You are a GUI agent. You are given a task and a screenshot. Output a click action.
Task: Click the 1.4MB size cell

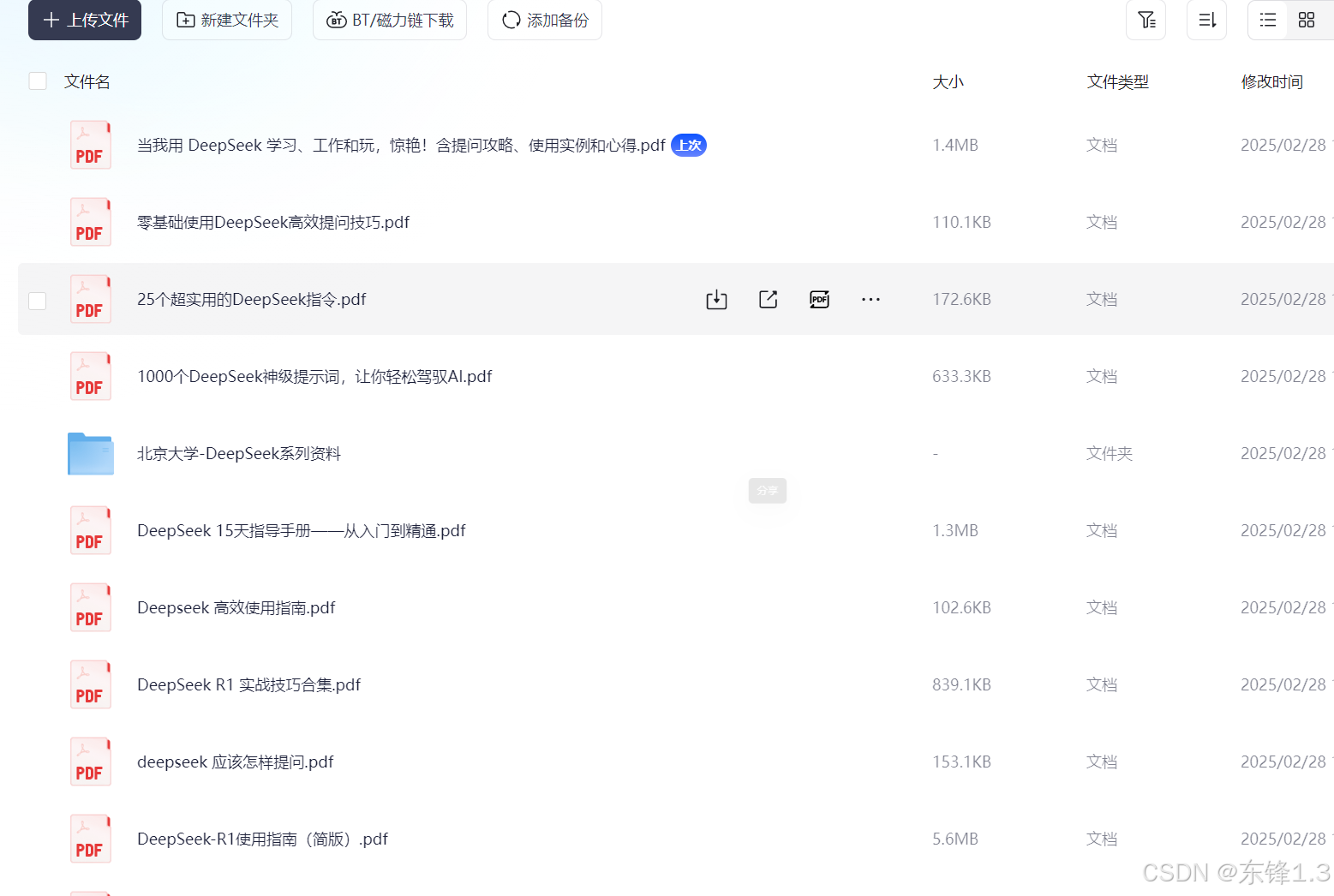[x=955, y=145]
